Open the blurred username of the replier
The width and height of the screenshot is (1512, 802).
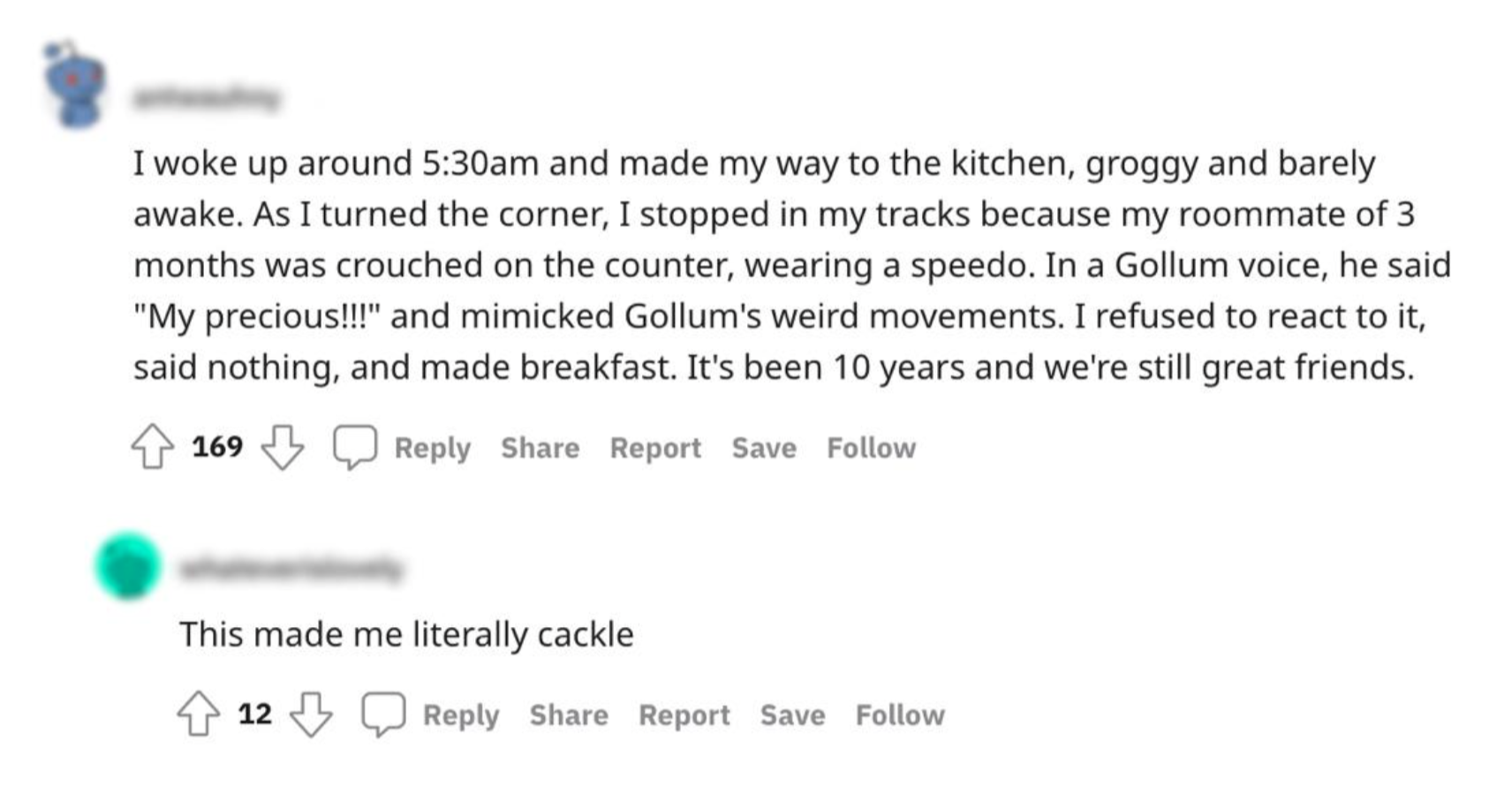point(291,569)
